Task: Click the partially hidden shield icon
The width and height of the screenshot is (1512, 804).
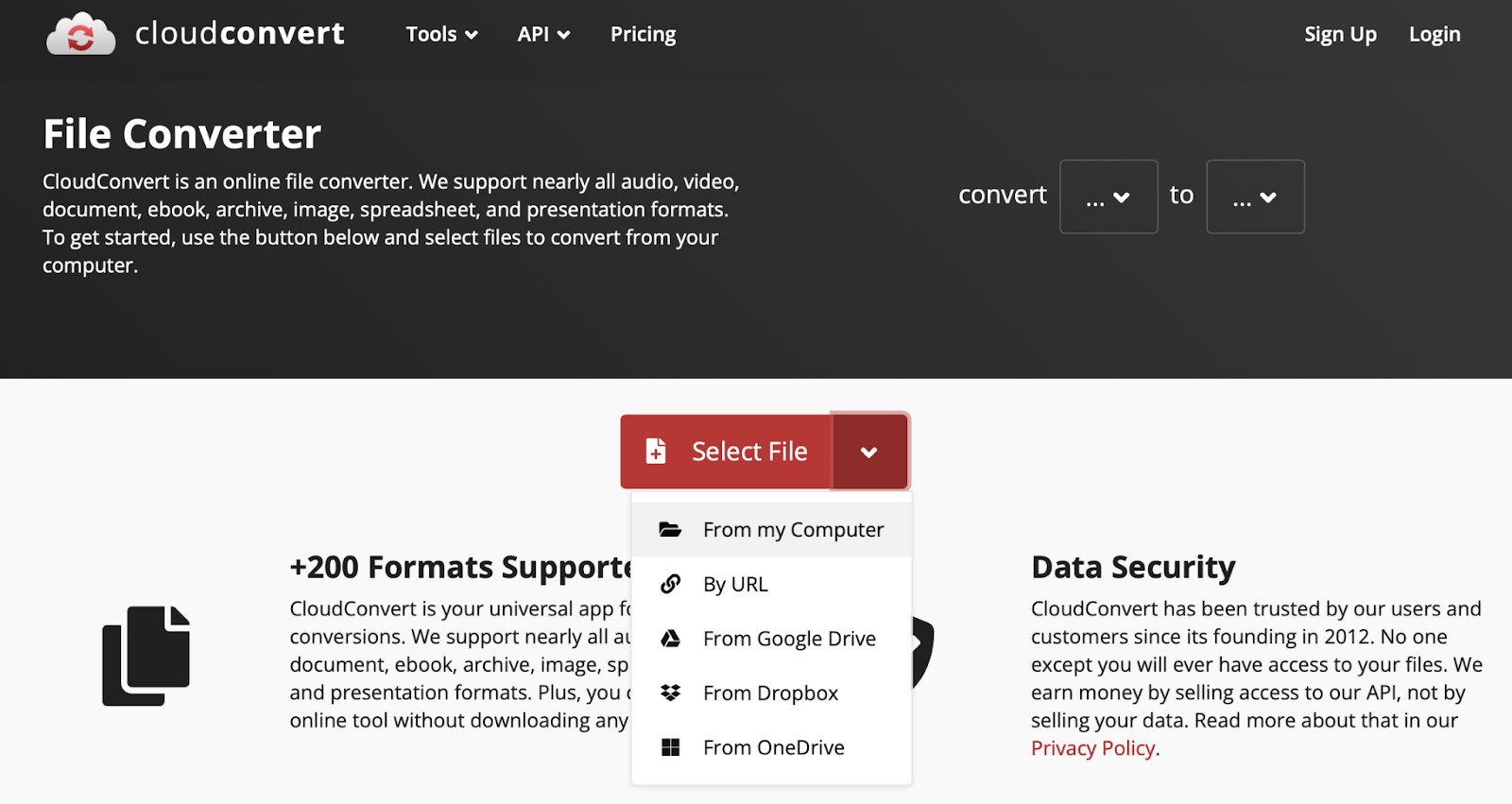Action: click(923, 652)
